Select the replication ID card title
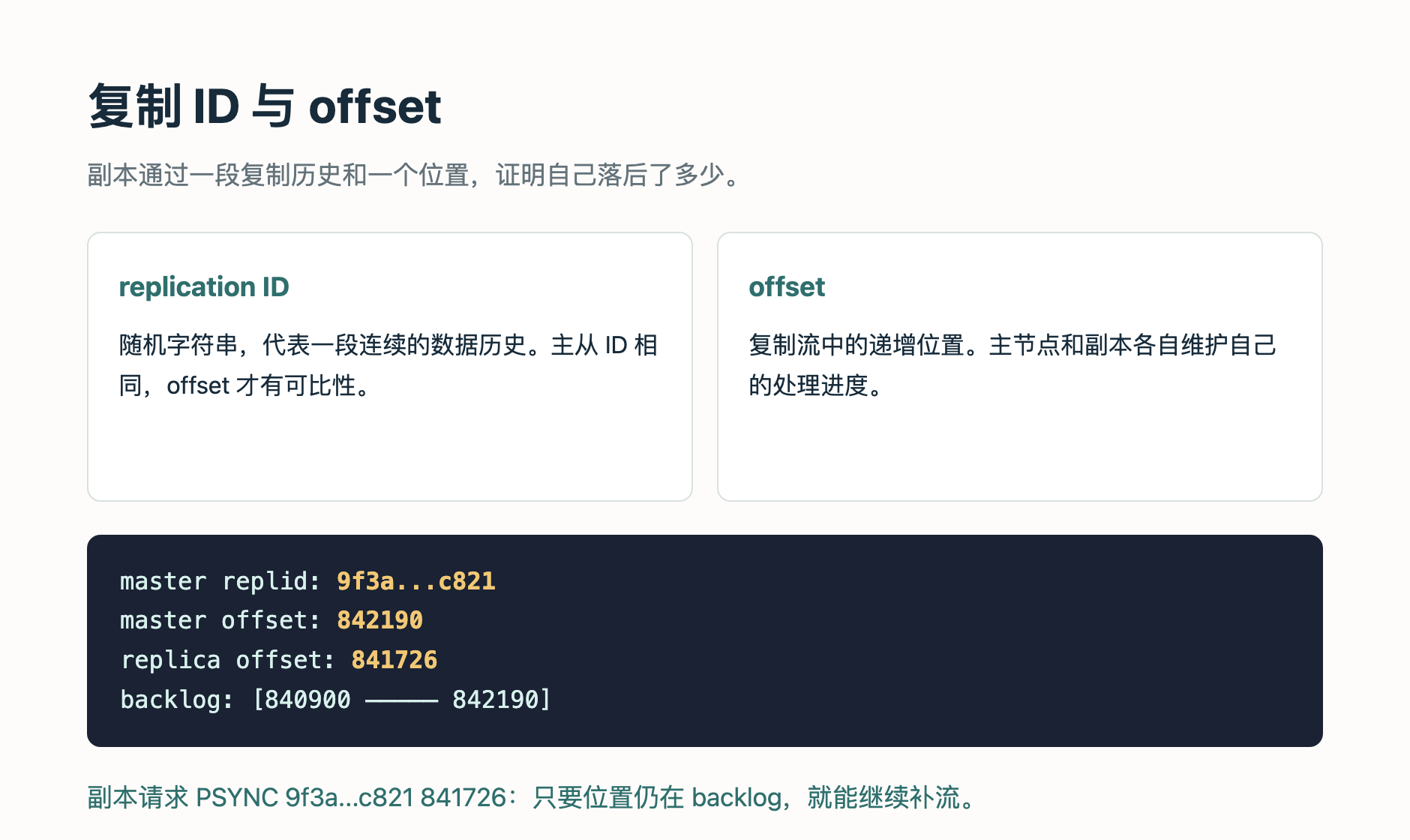 coord(204,286)
